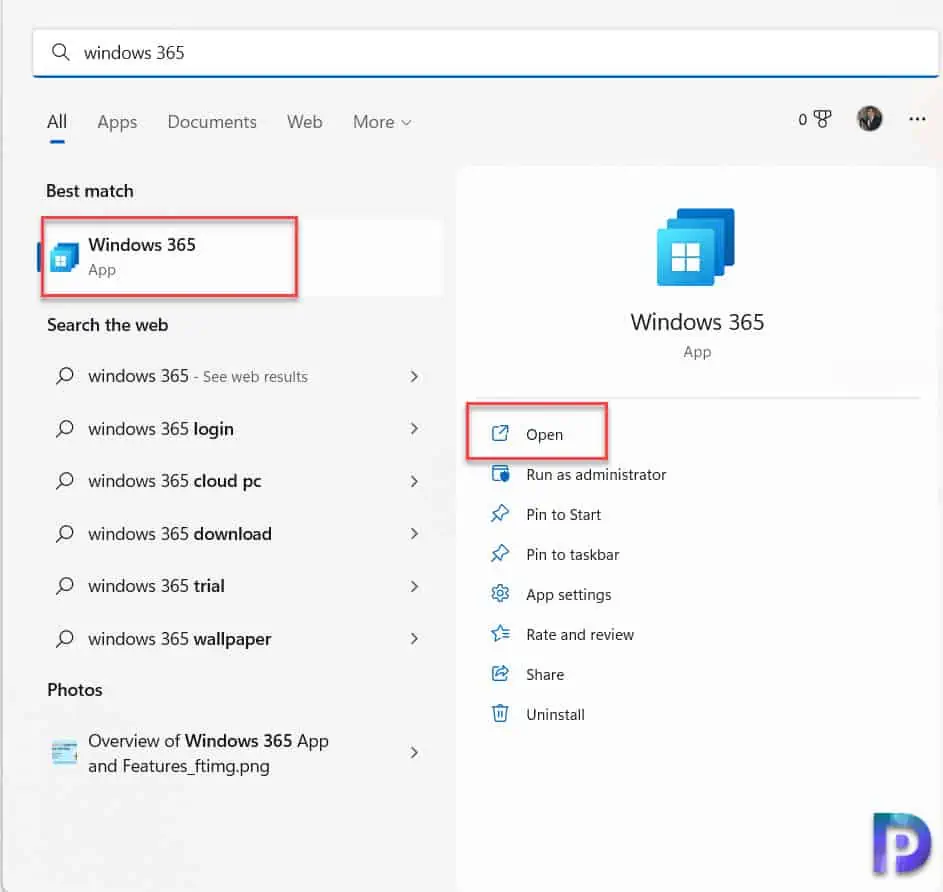Click the search magnifier icon in the search box

click(x=60, y=52)
